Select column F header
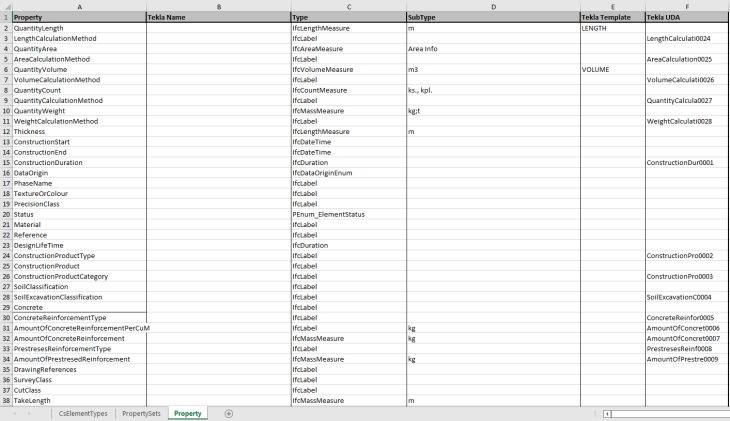This screenshot has width=730, height=421. coord(687,7)
